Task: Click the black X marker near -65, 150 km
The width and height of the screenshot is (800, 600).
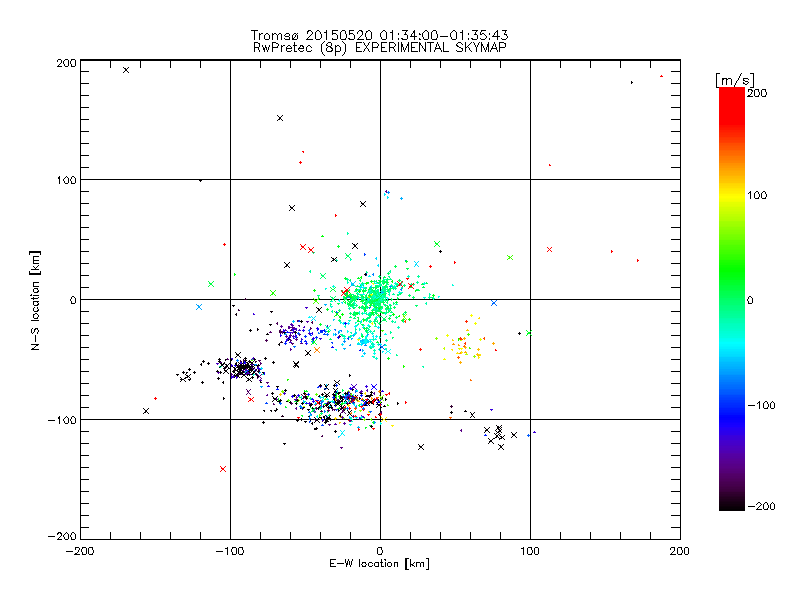Action: pos(280,118)
